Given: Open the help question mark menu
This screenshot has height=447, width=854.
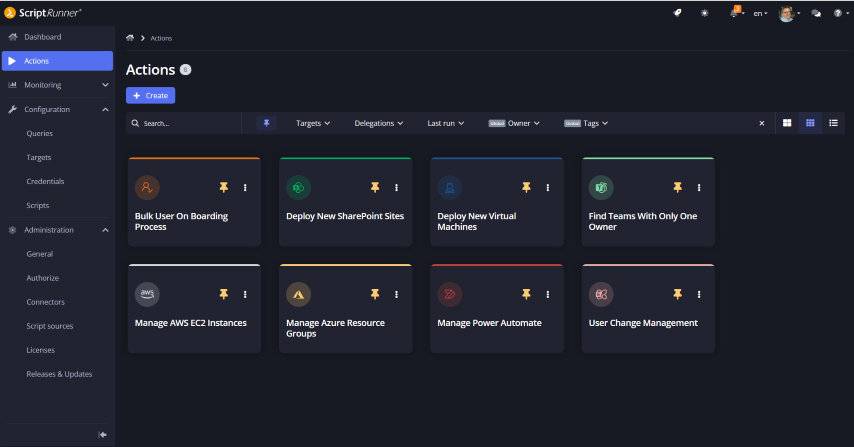Looking at the screenshot, I should pyautogui.click(x=839, y=14).
